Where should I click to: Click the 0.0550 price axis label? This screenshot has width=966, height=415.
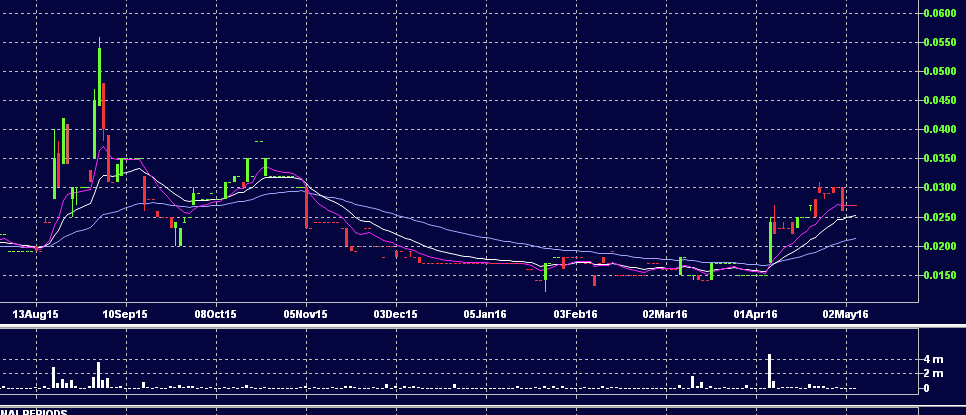coord(940,42)
